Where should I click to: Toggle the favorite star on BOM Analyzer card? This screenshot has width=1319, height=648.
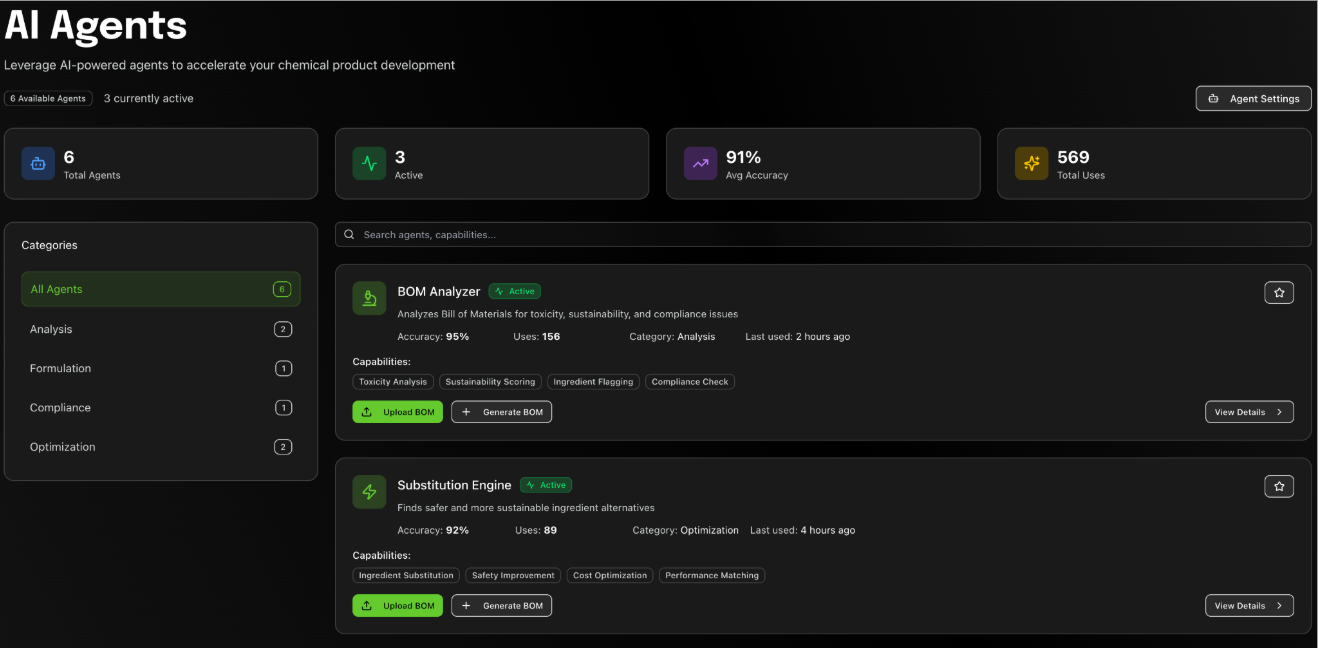tap(1278, 292)
